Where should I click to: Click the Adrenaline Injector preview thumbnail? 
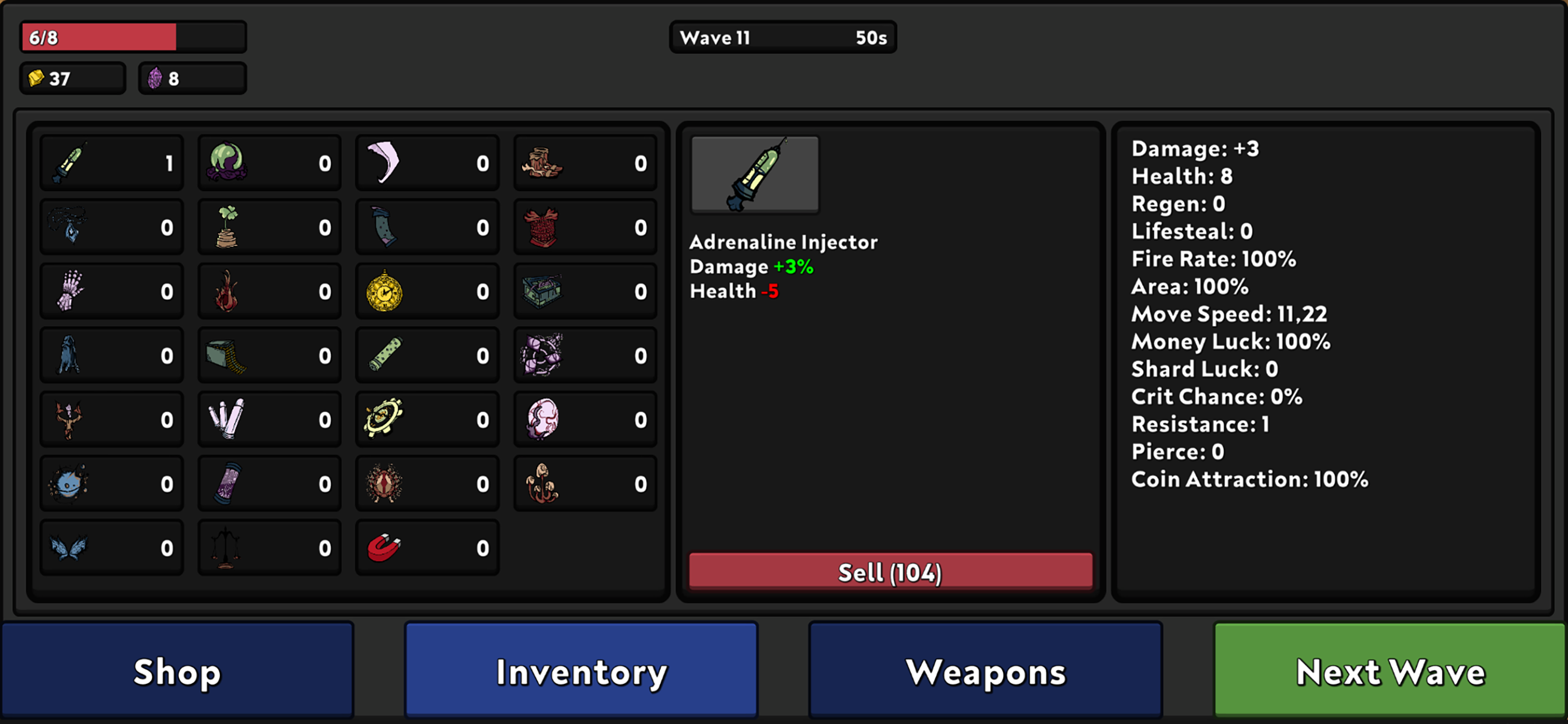755,174
